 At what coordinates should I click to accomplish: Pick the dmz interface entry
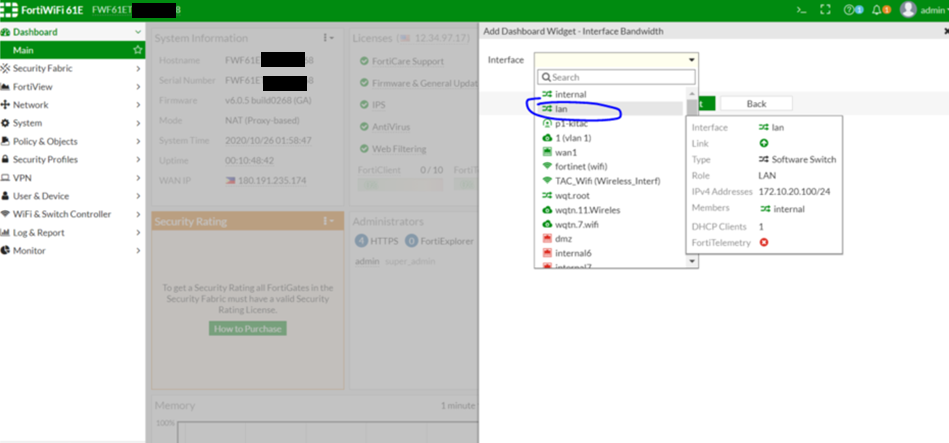[564, 239]
